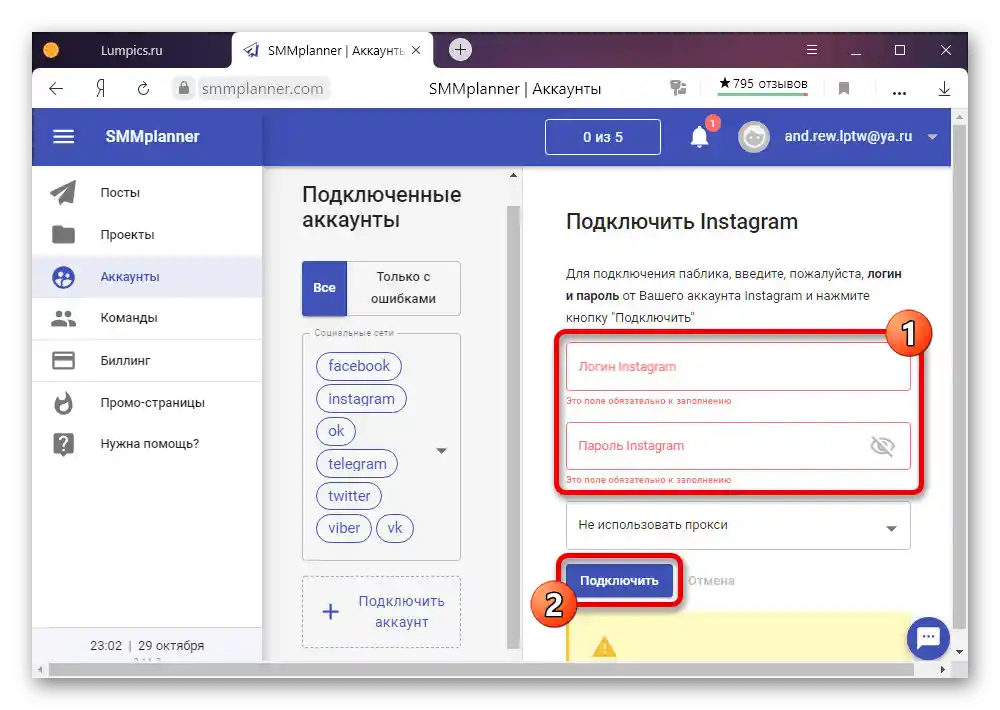The image size is (1000, 710).
Task: Click the Логин Instagram input field
Action: click(x=737, y=366)
